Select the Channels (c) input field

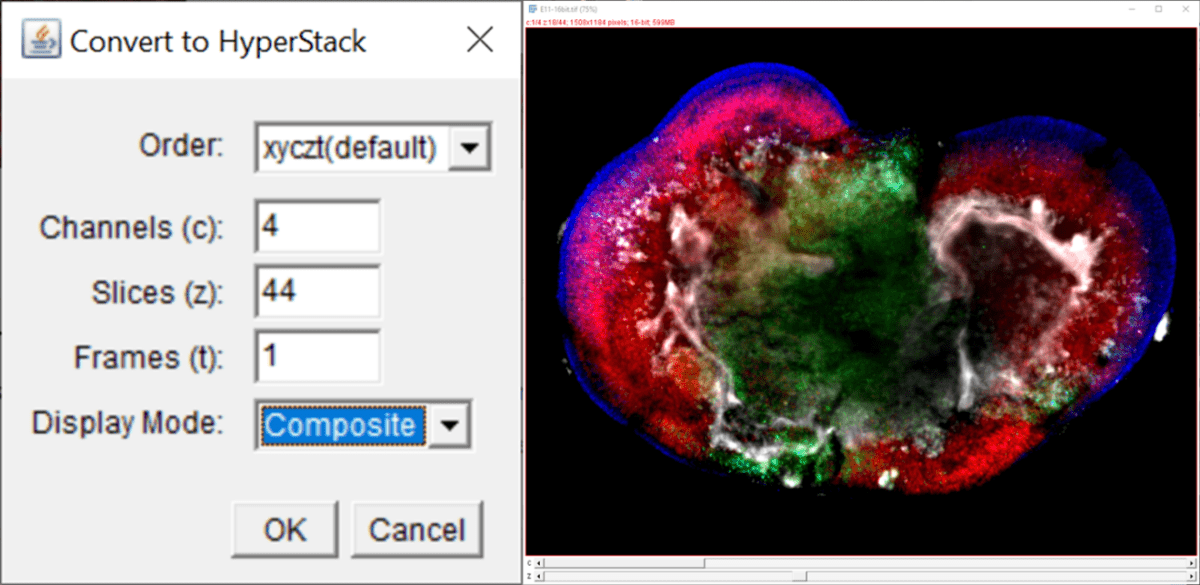point(315,226)
